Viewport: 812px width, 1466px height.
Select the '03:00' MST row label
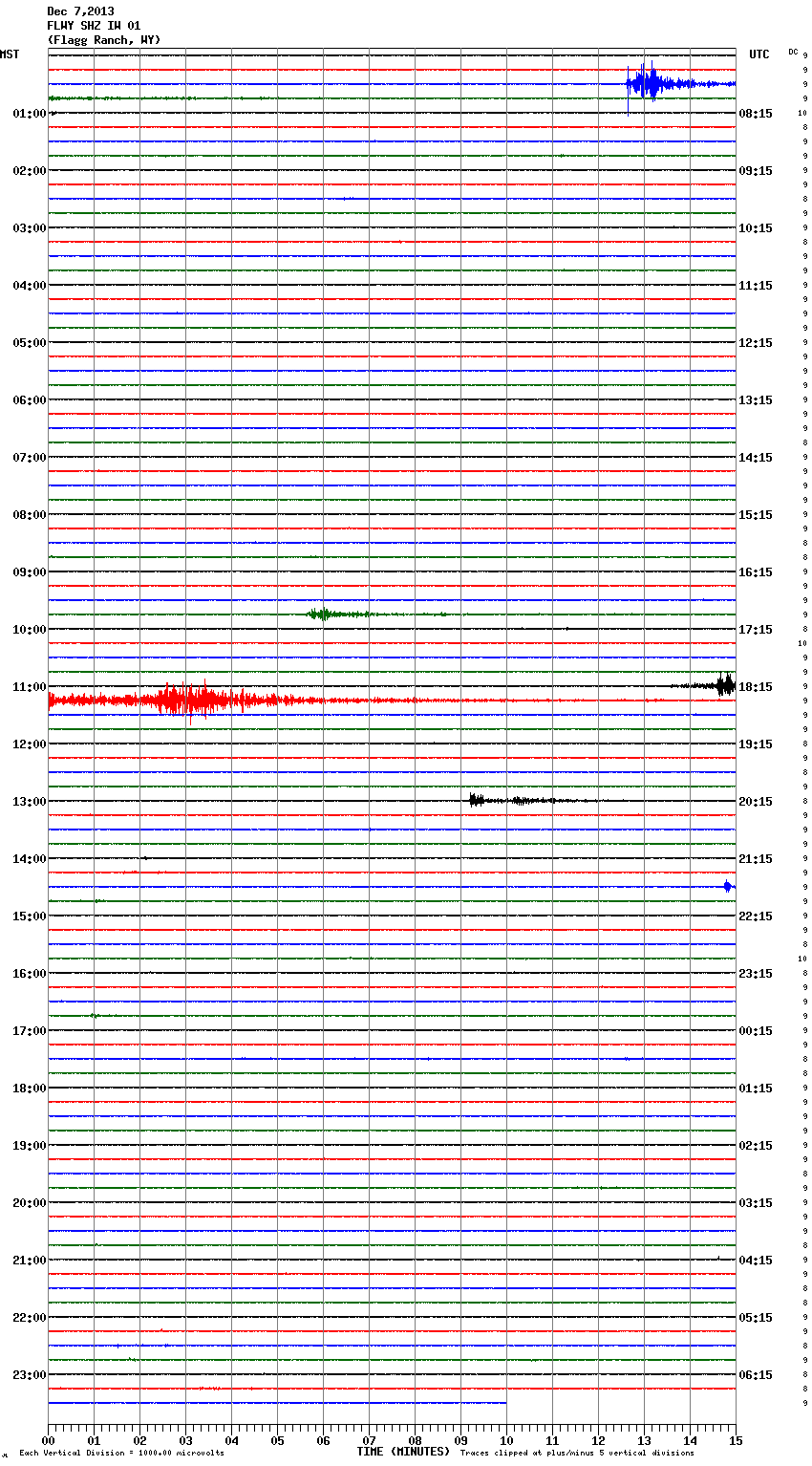(x=30, y=228)
